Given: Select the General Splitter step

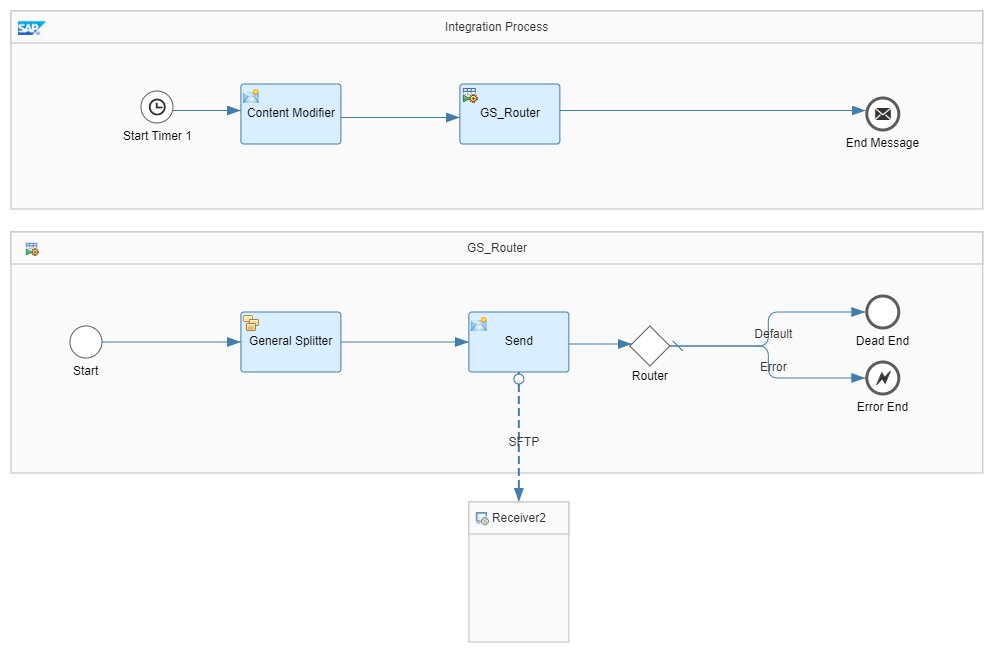Looking at the screenshot, I should tap(290, 342).
